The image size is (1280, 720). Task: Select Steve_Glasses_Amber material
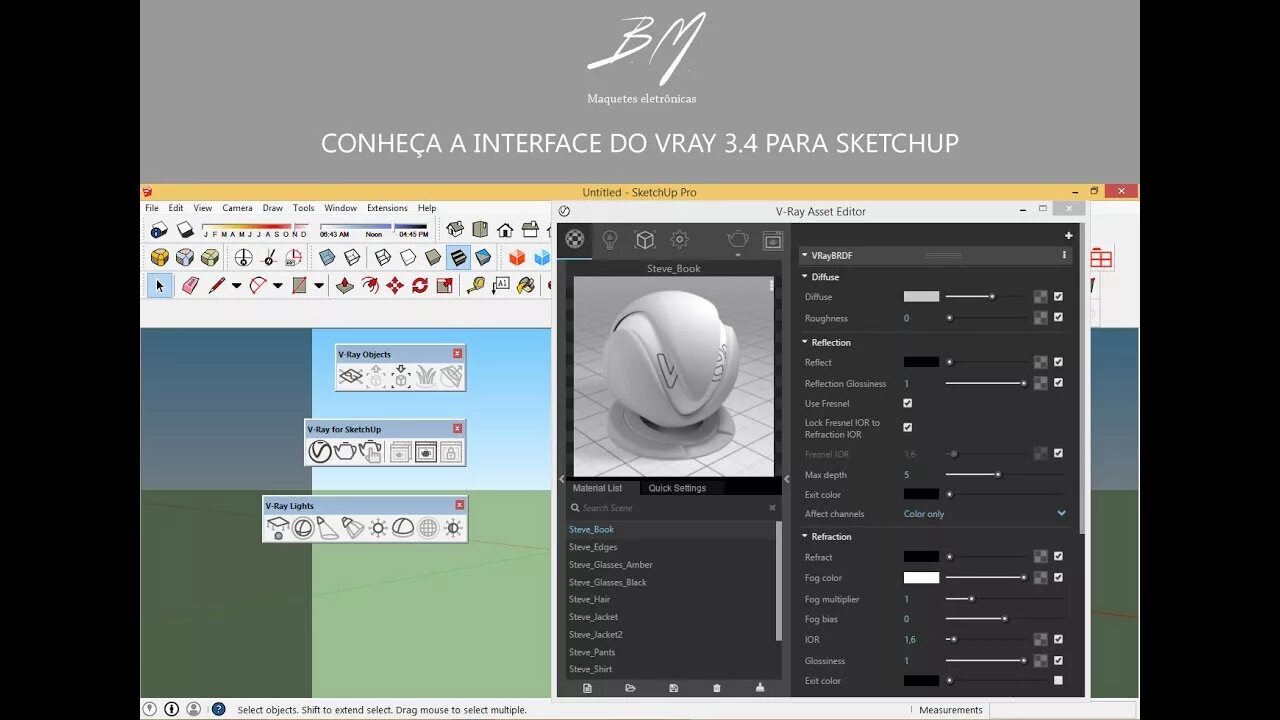(x=611, y=565)
